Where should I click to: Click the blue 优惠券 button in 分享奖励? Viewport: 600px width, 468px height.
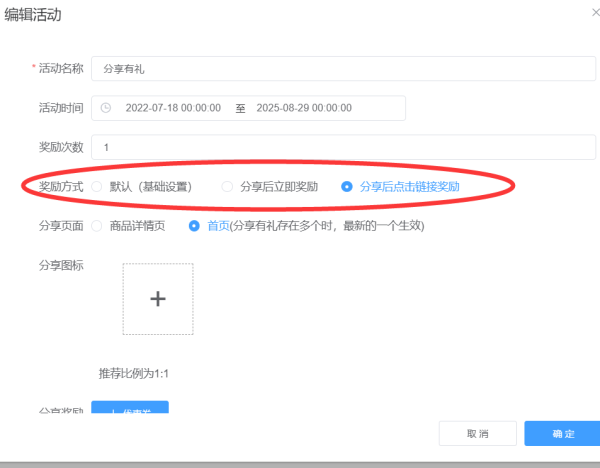130,408
